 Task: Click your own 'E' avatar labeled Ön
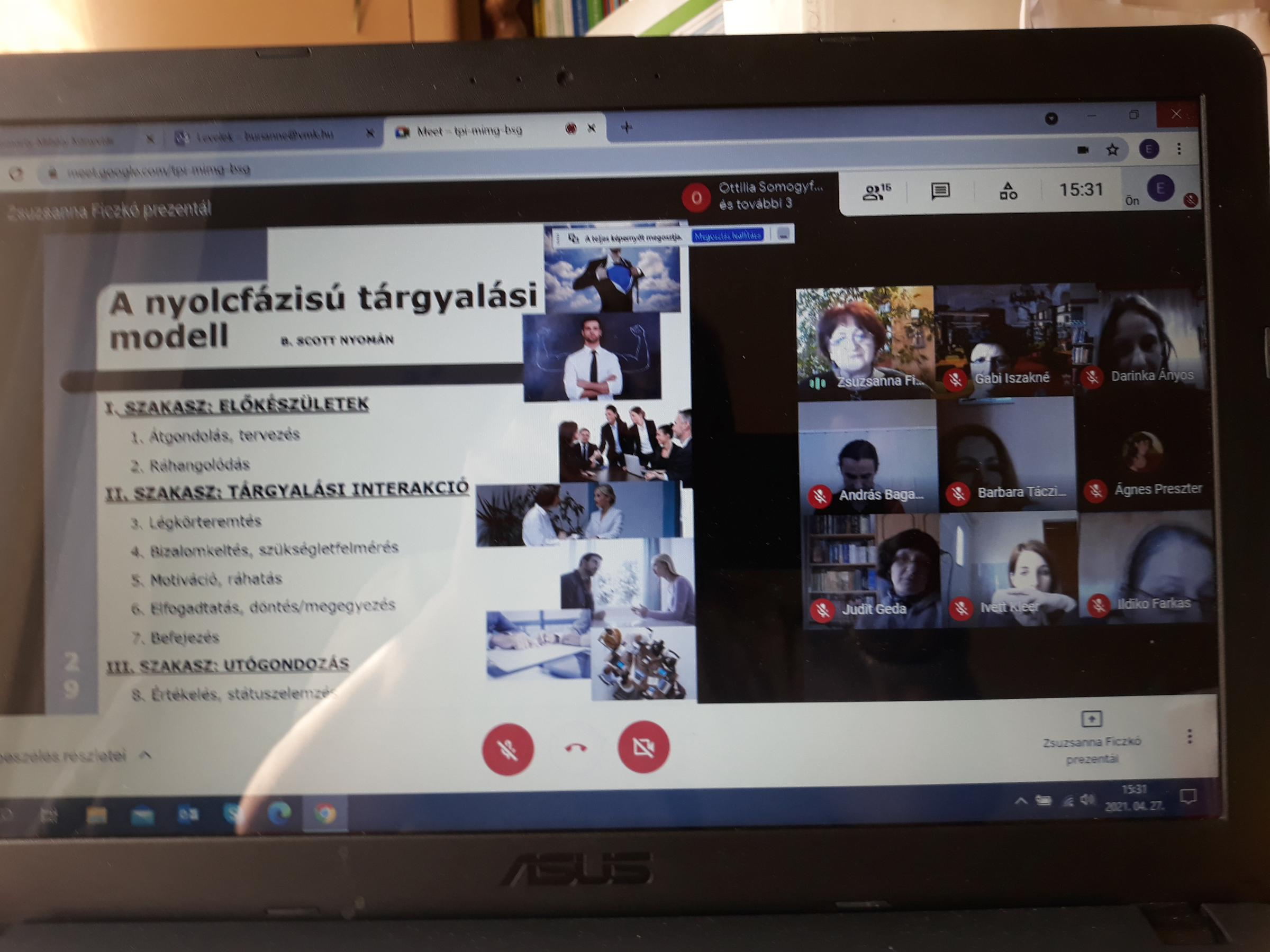point(1160,189)
